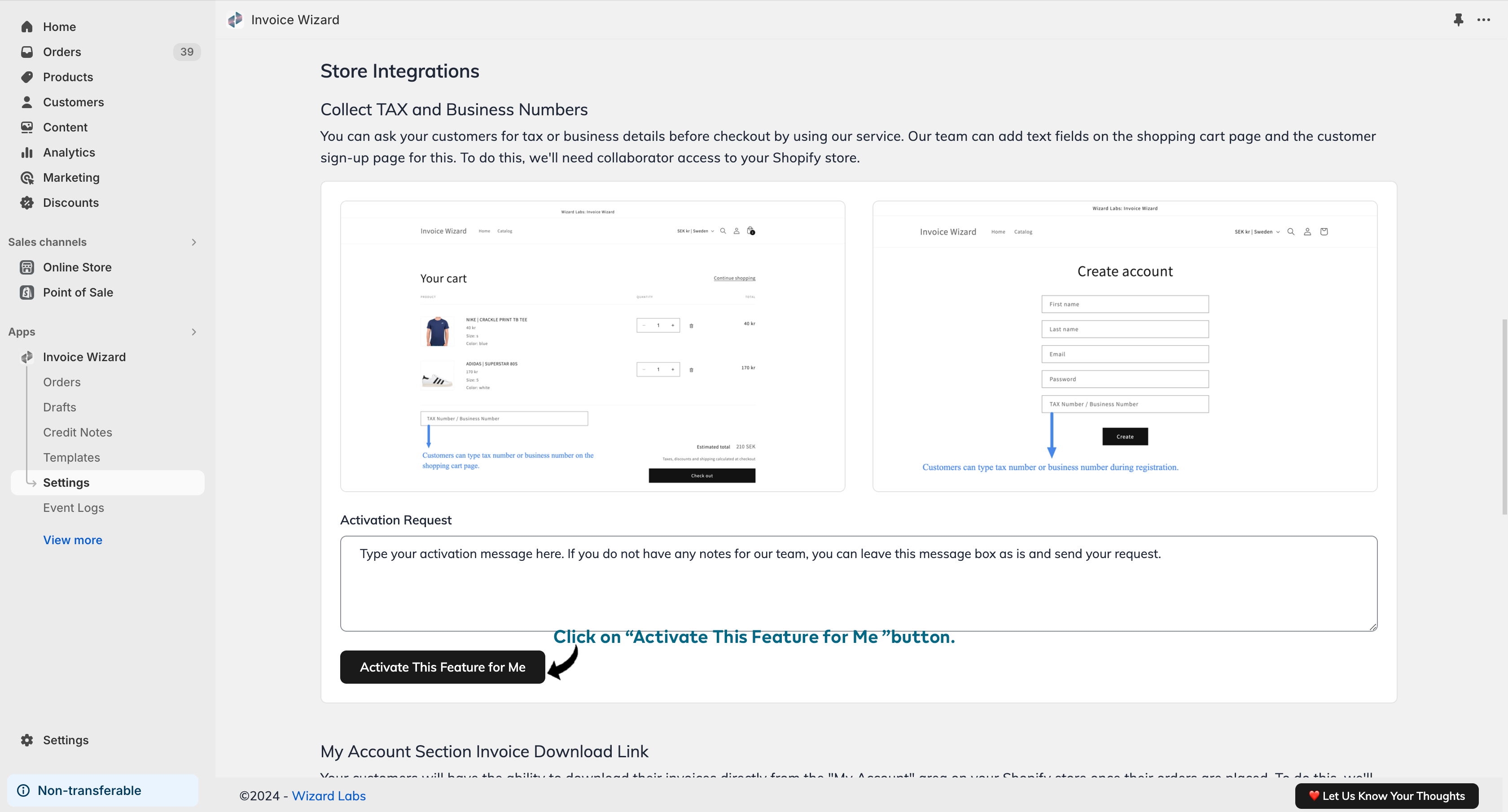Click the Point of Sale bag icon
Image resolution: width=1508 pixels, height=812 pixels.
coord(27,292)
